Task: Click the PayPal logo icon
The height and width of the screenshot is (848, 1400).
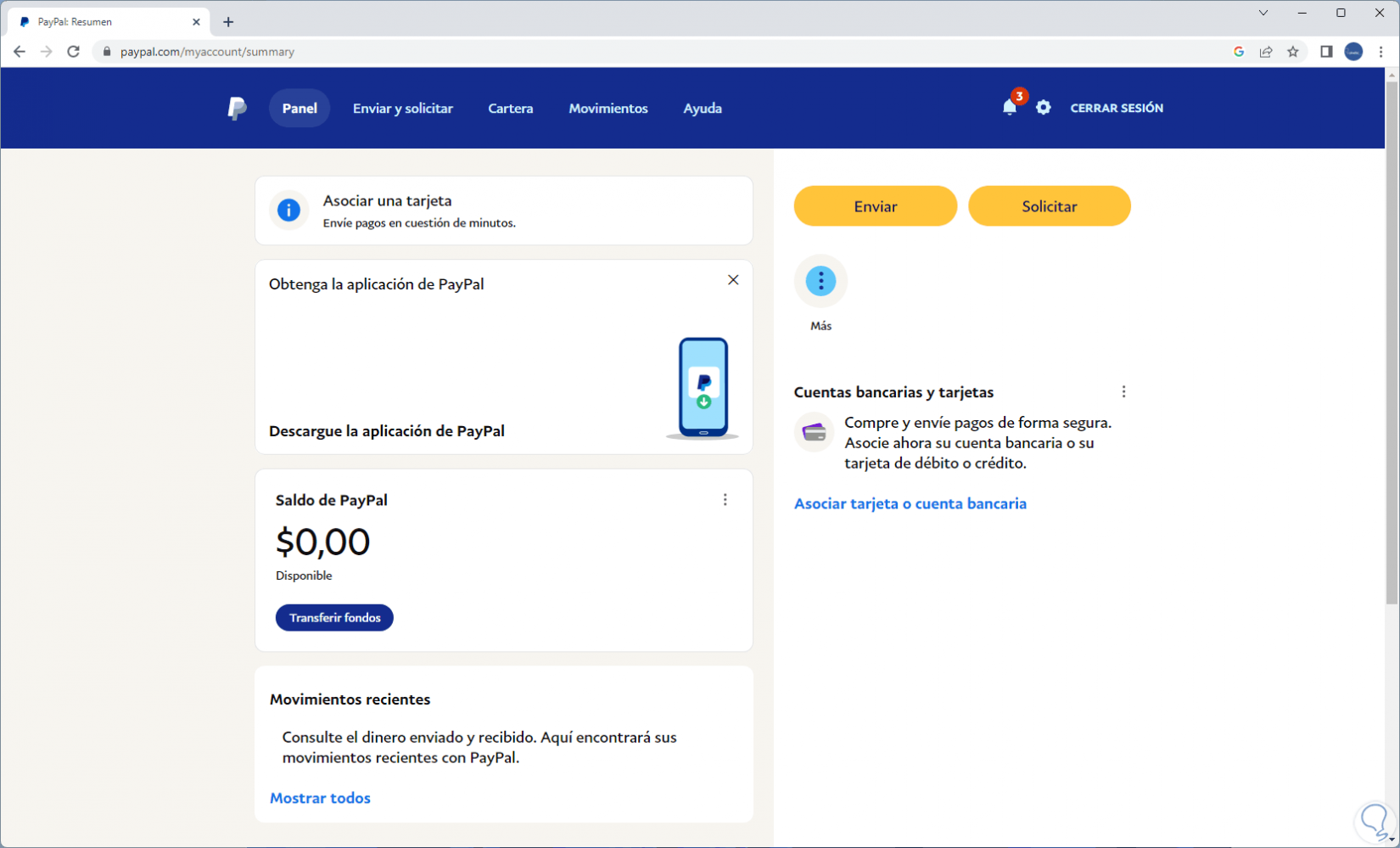Action: pos(237,109)
